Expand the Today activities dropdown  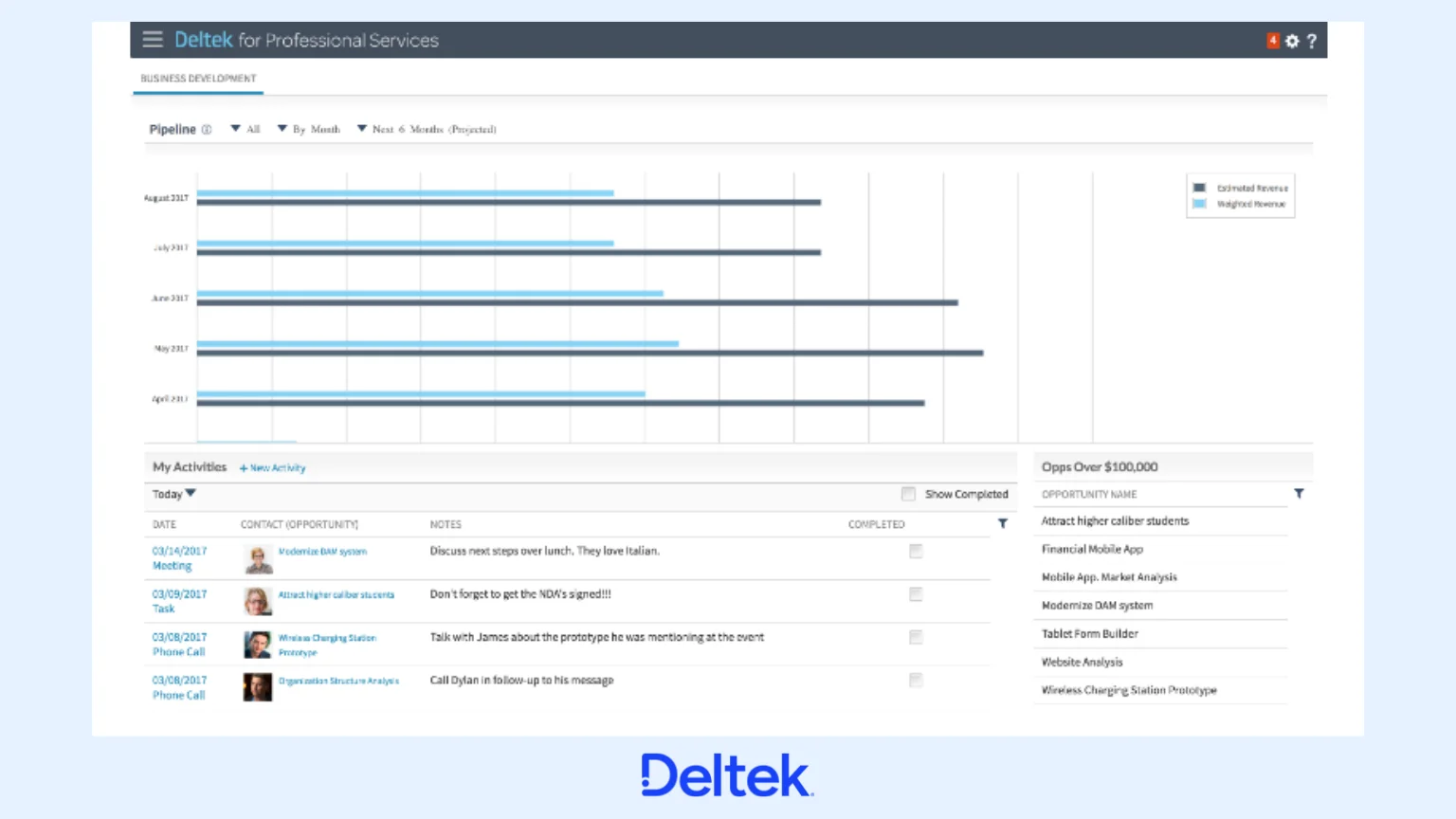click(x=174, y=494)
